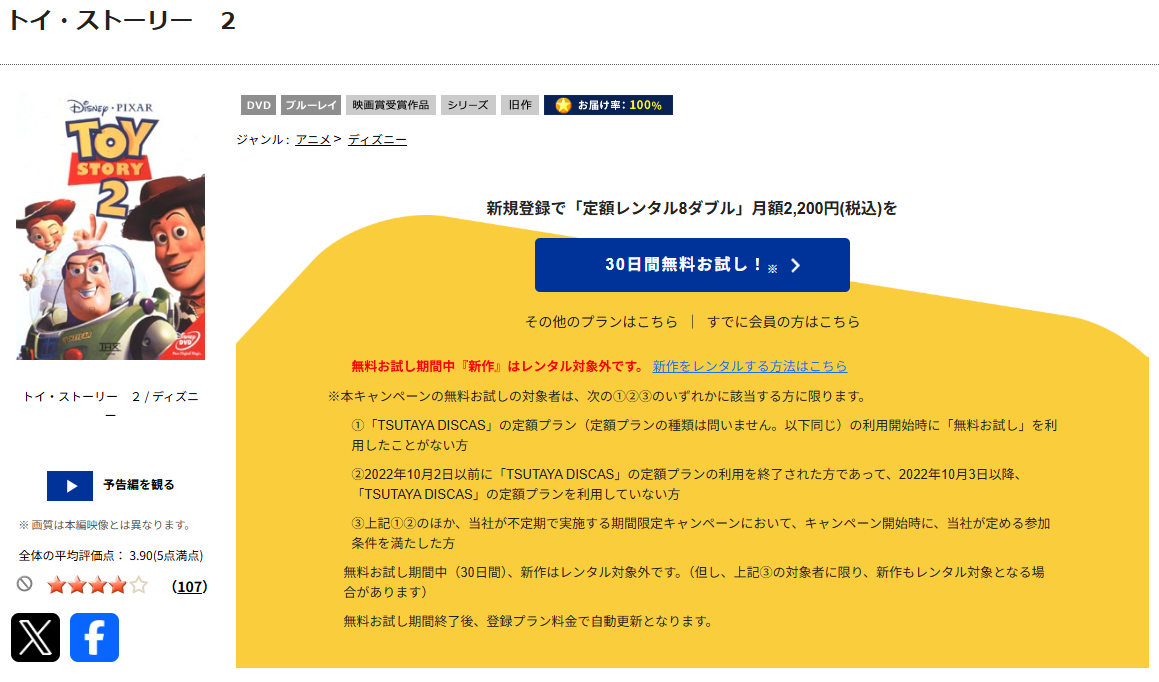Play the trailer with the 予告編を観る button
1159x682 pixels.
[110, 485]
